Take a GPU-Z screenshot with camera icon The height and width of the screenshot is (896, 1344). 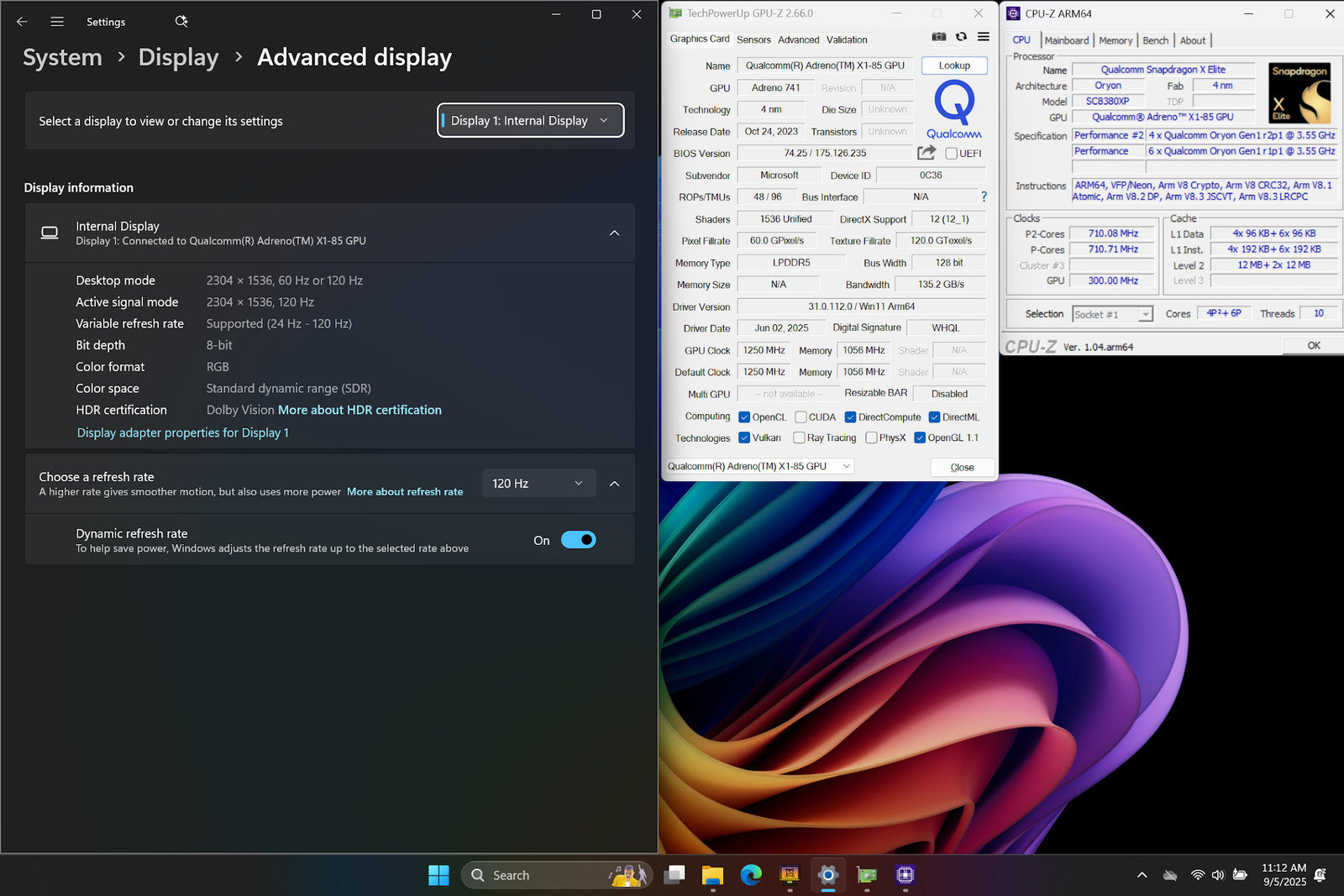(939, 37)
